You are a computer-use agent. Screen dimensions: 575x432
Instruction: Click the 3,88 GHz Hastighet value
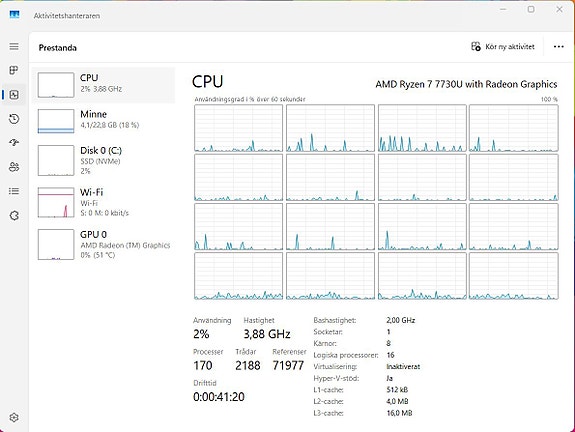tap(267, 334)
